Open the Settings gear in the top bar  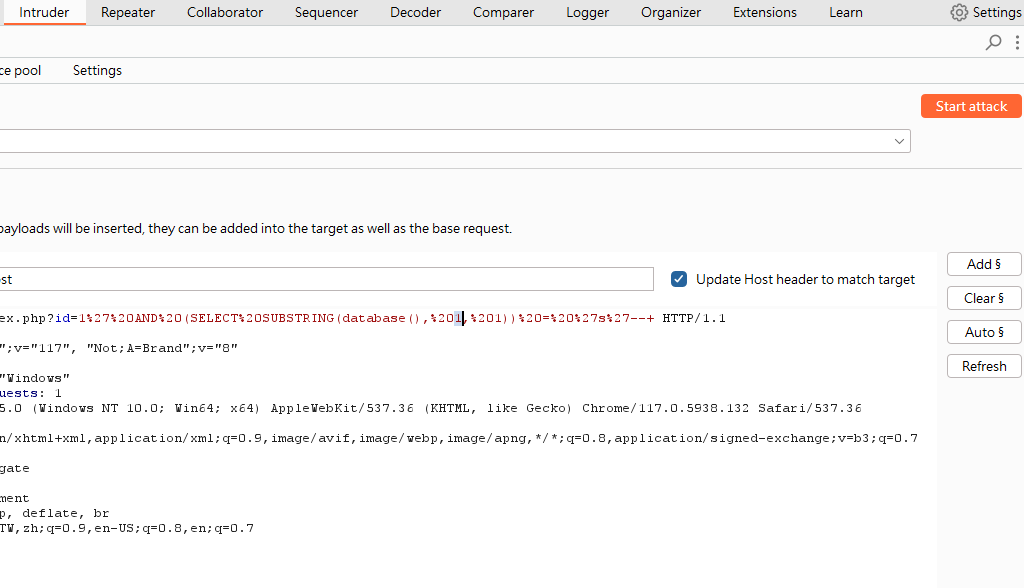[959, 12]
